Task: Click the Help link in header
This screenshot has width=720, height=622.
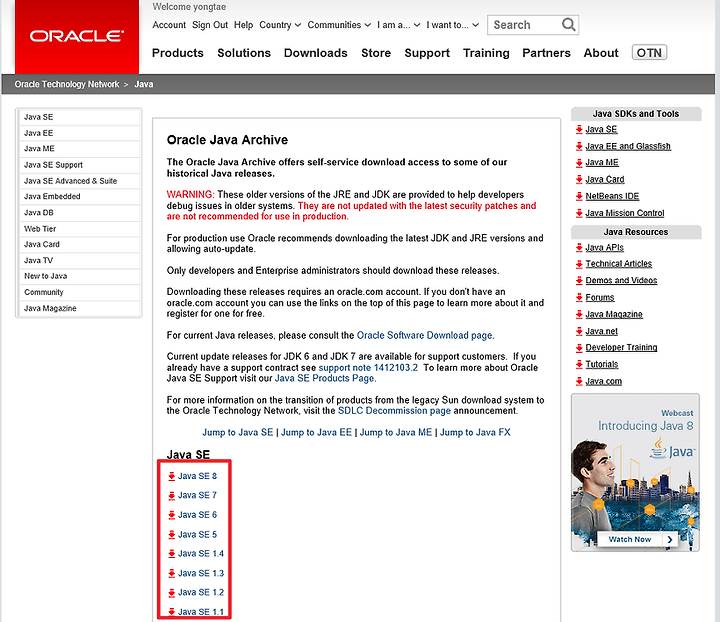Action: pyautogui.click(x=243, y=25)
